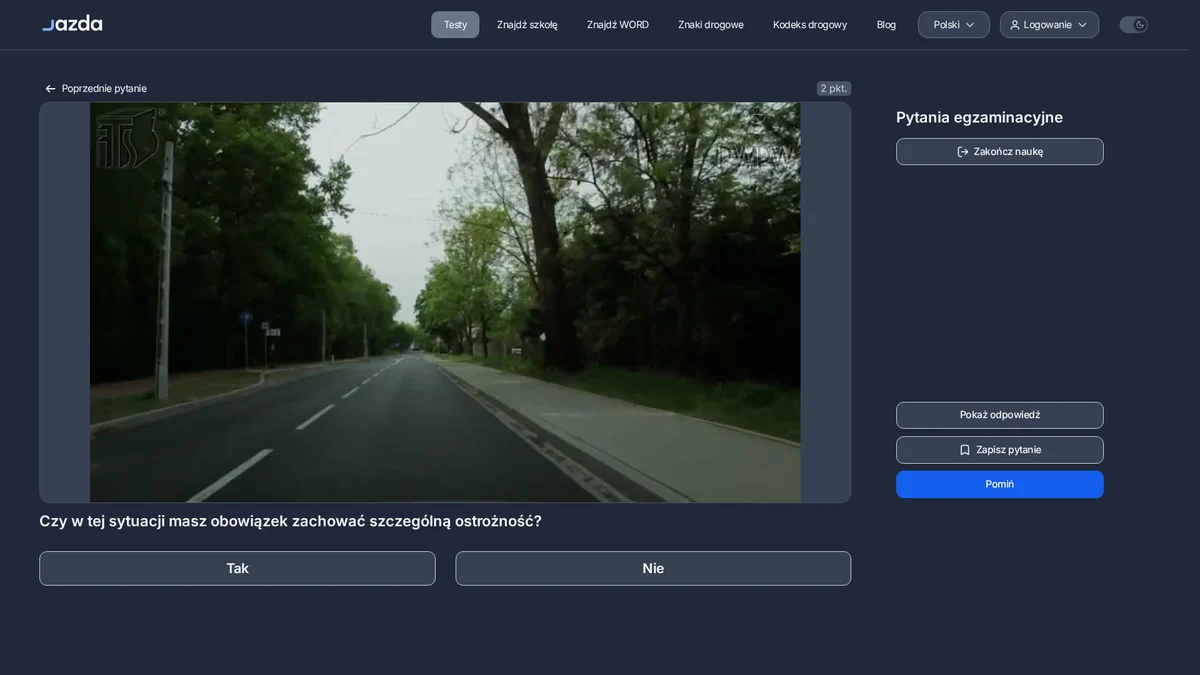Screen dimensions: 1200x675
Task: Click the road video image
Action: 445,302
